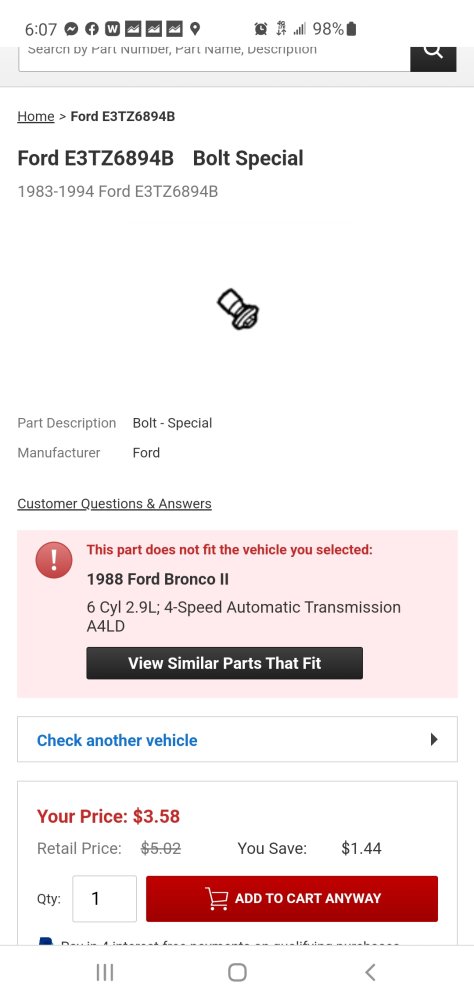The height and width of the screenshot is (1000, 474).
Task: Add to cart anyway
Action: pos(292,899)
